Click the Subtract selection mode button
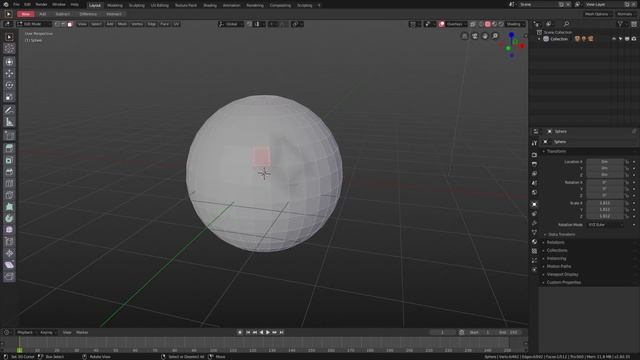 pyautogui.click(x=62, y=14)
